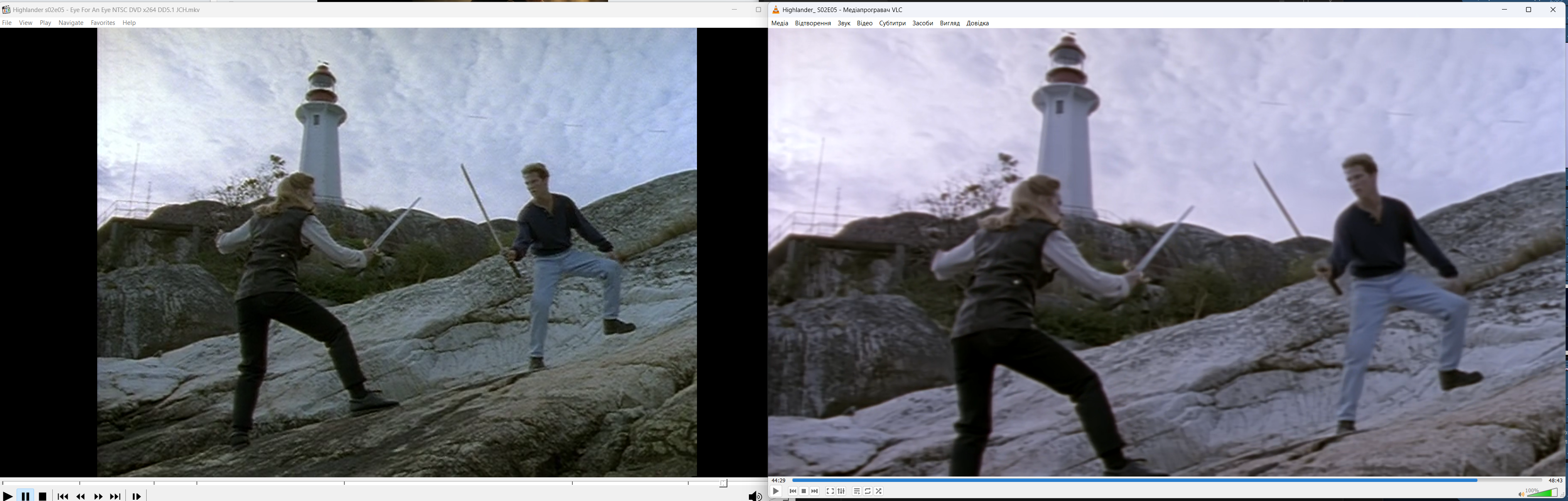
Task: Skip to previous chapter in MPC
Action: coord(63,497)
